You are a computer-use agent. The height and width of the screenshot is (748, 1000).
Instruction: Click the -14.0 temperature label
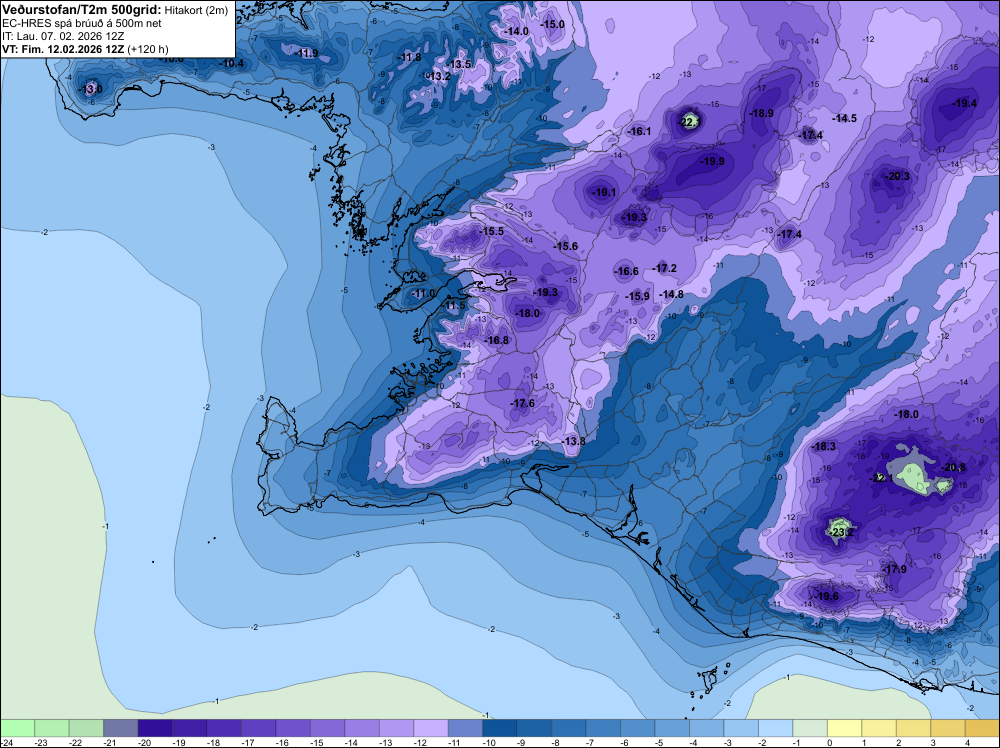coord(517,31)
